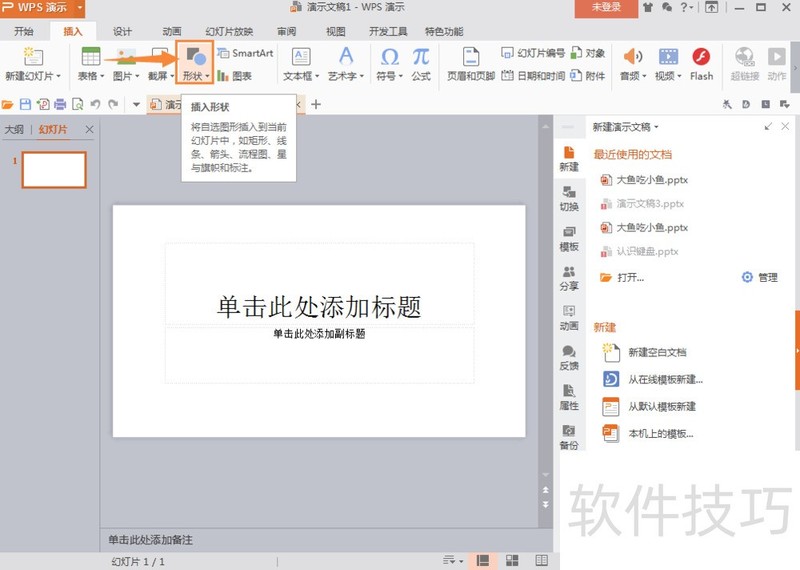Open the 属性 properties sidebar panel
The height and width of the screenshot is (570, 800).
click(569, 398)
